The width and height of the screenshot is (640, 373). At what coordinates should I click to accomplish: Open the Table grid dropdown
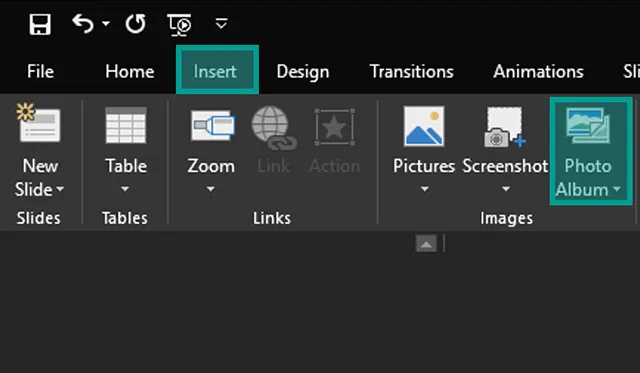coord(126,151)
